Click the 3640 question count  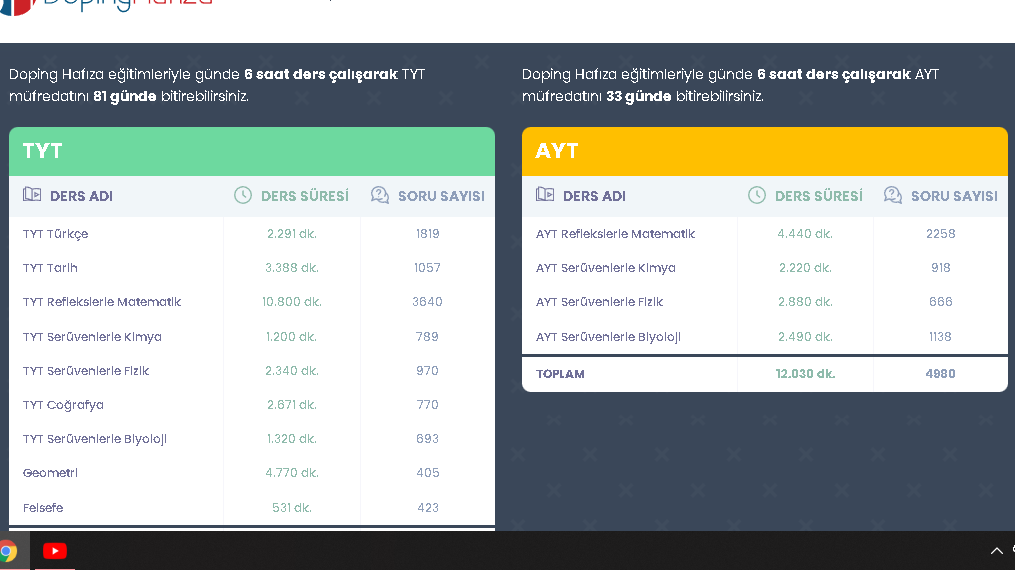tap(427, 302)
